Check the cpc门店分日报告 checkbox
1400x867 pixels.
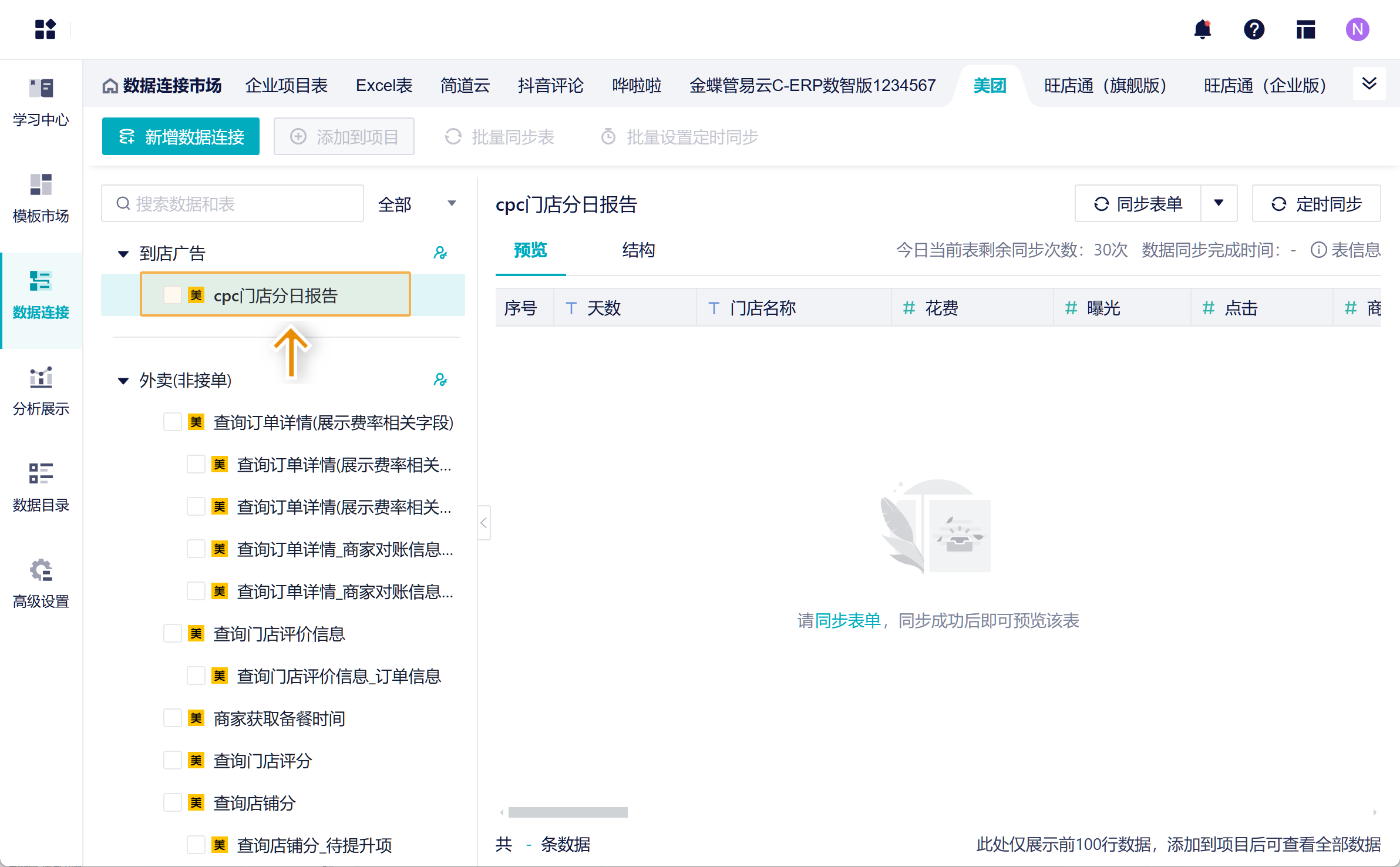pyautogui.click(x=172, y=295)
